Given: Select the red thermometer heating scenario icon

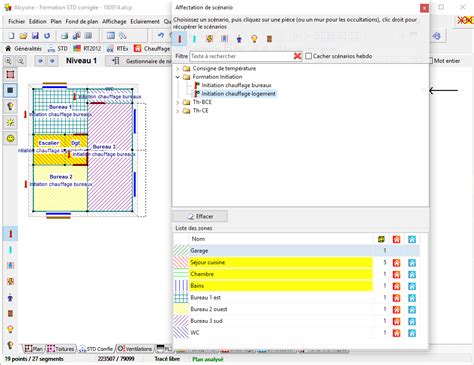Looking at the screenshot, I should point(180,39).
